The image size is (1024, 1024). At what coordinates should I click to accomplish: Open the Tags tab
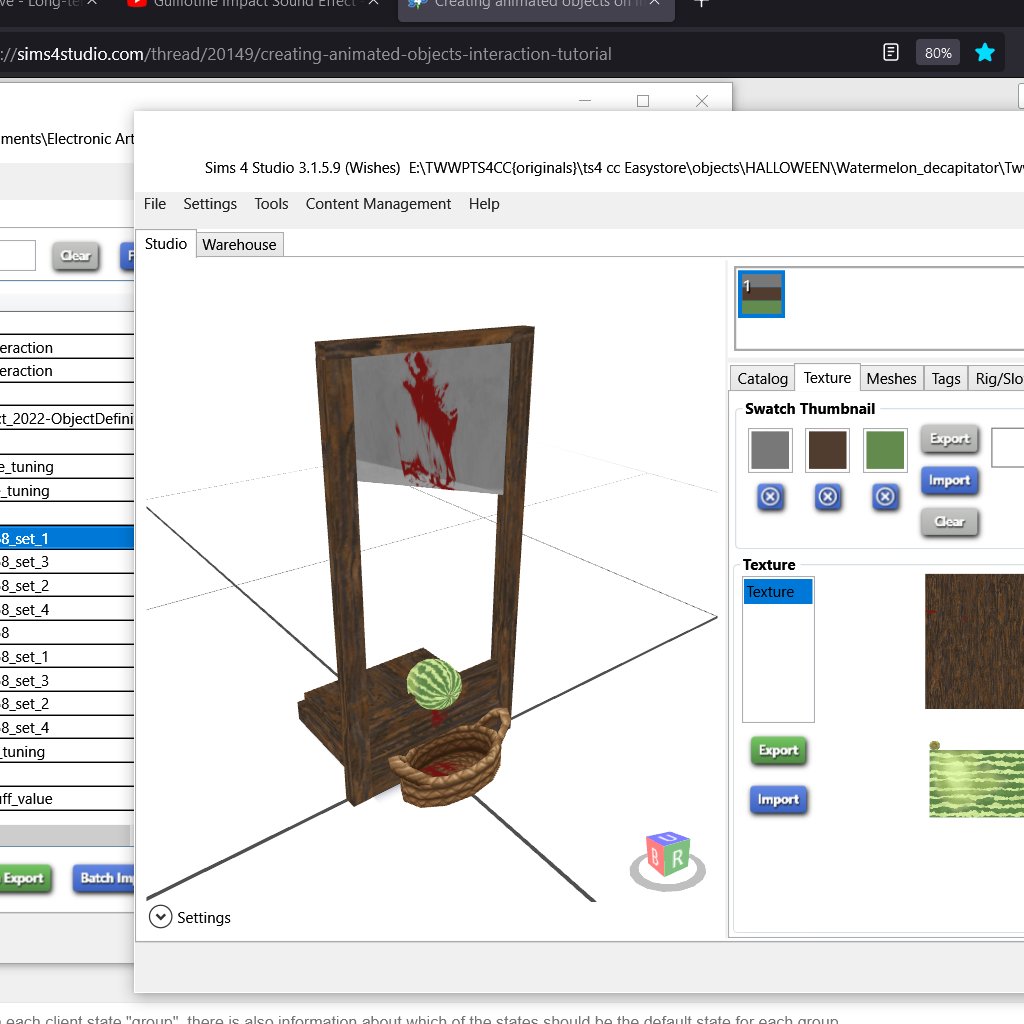946,379
